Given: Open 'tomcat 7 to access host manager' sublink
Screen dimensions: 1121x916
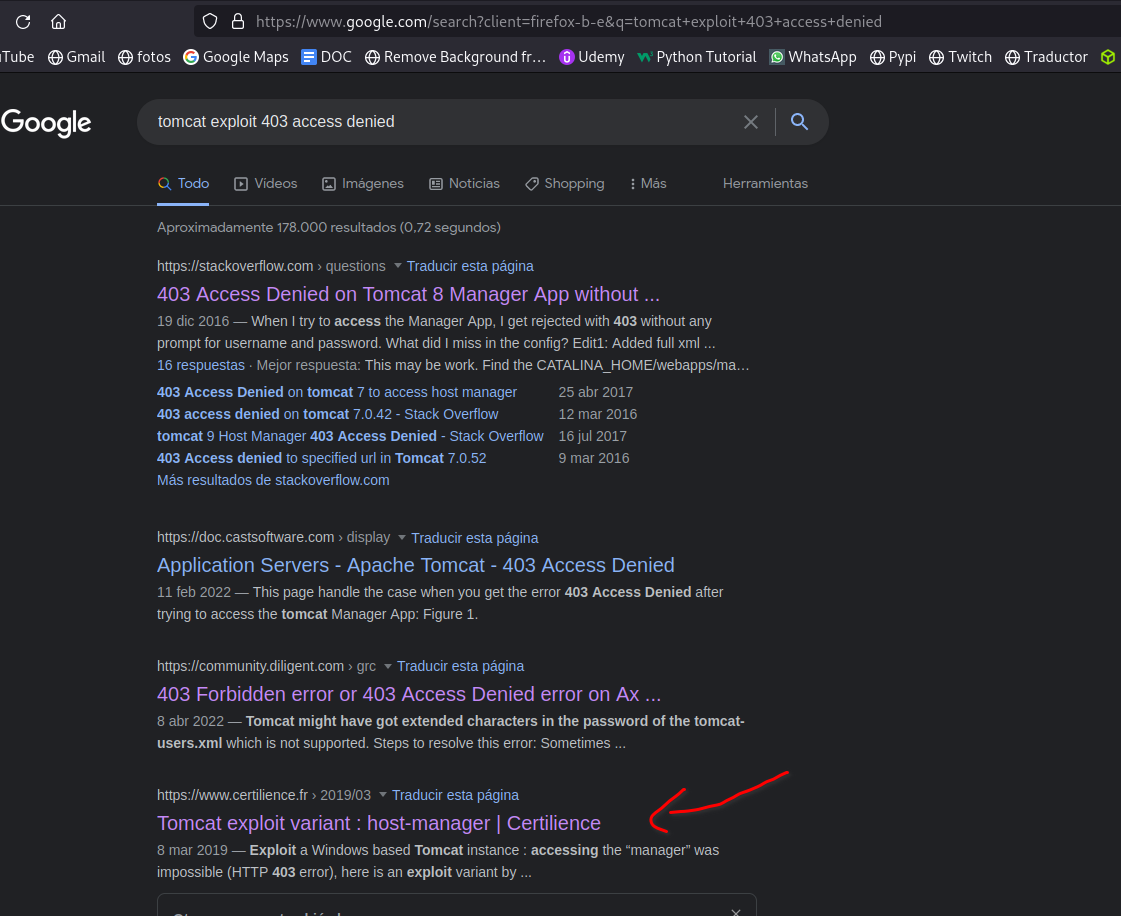Looking at the screenshot, I should pyautogui.click(x=337, y=393).
